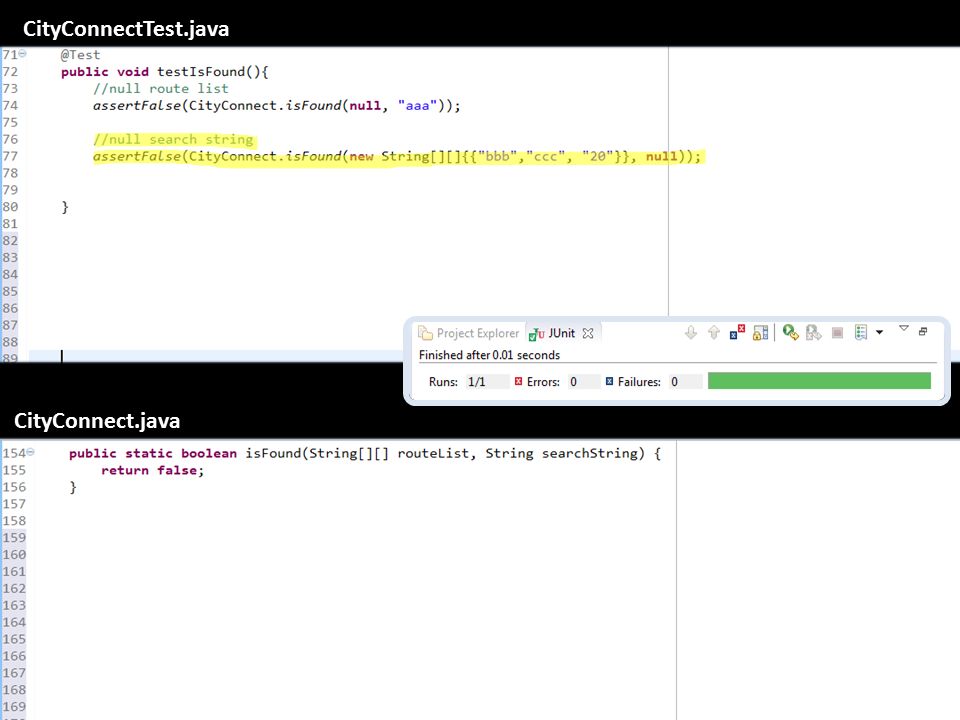
Task: Click 'return false;' statement on line 155
Action: click(x=152, y=470)
